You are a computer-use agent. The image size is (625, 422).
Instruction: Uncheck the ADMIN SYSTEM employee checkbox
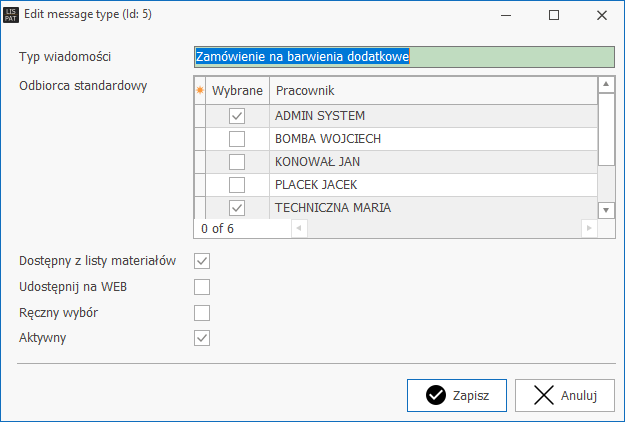237,116
